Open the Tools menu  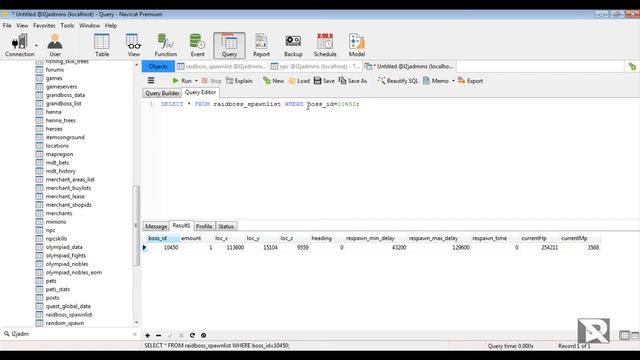point(67,25)
